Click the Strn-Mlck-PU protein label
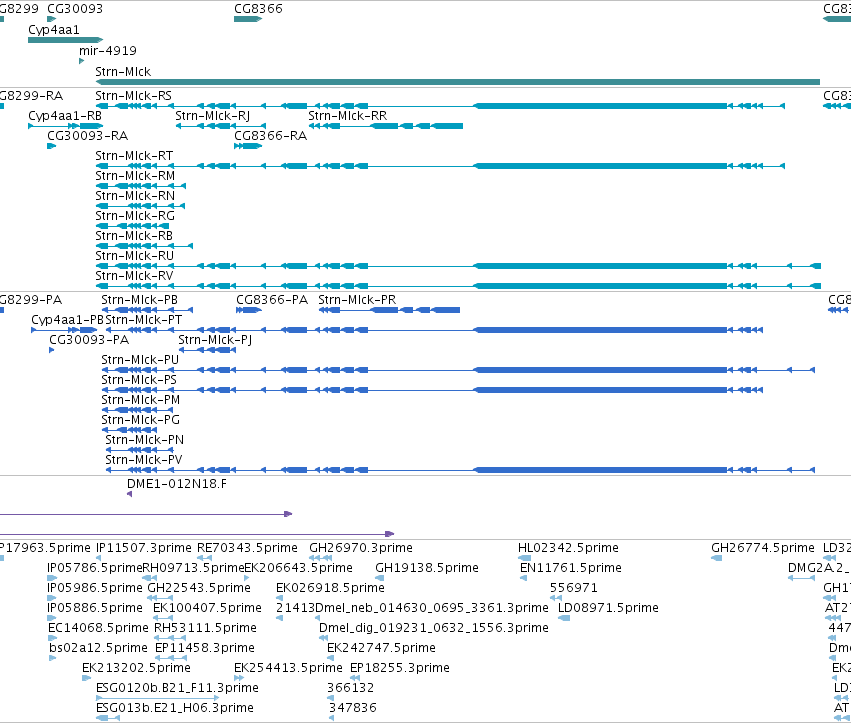The height and width of the screenshot is (723, 851). [140, 360]
